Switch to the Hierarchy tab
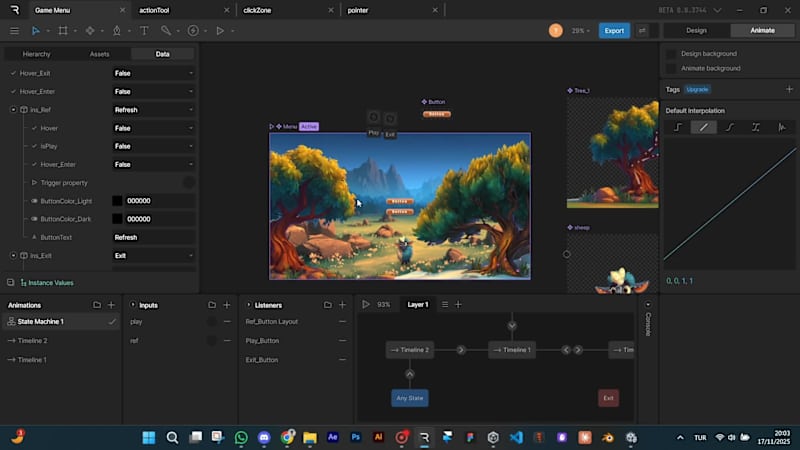This screenshot has height=450, width=800. point(36,54)
